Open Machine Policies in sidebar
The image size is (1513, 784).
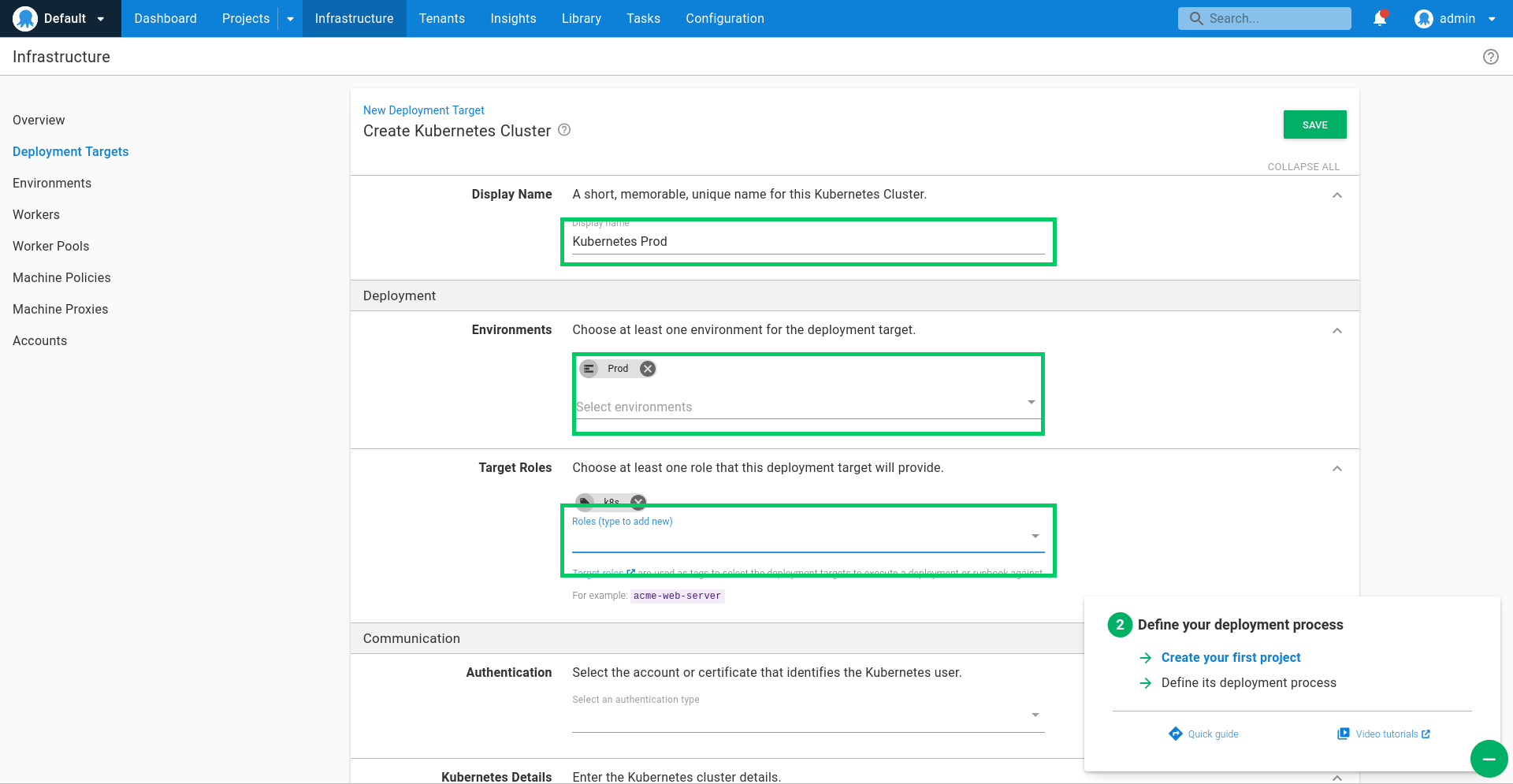click(61, 277)
